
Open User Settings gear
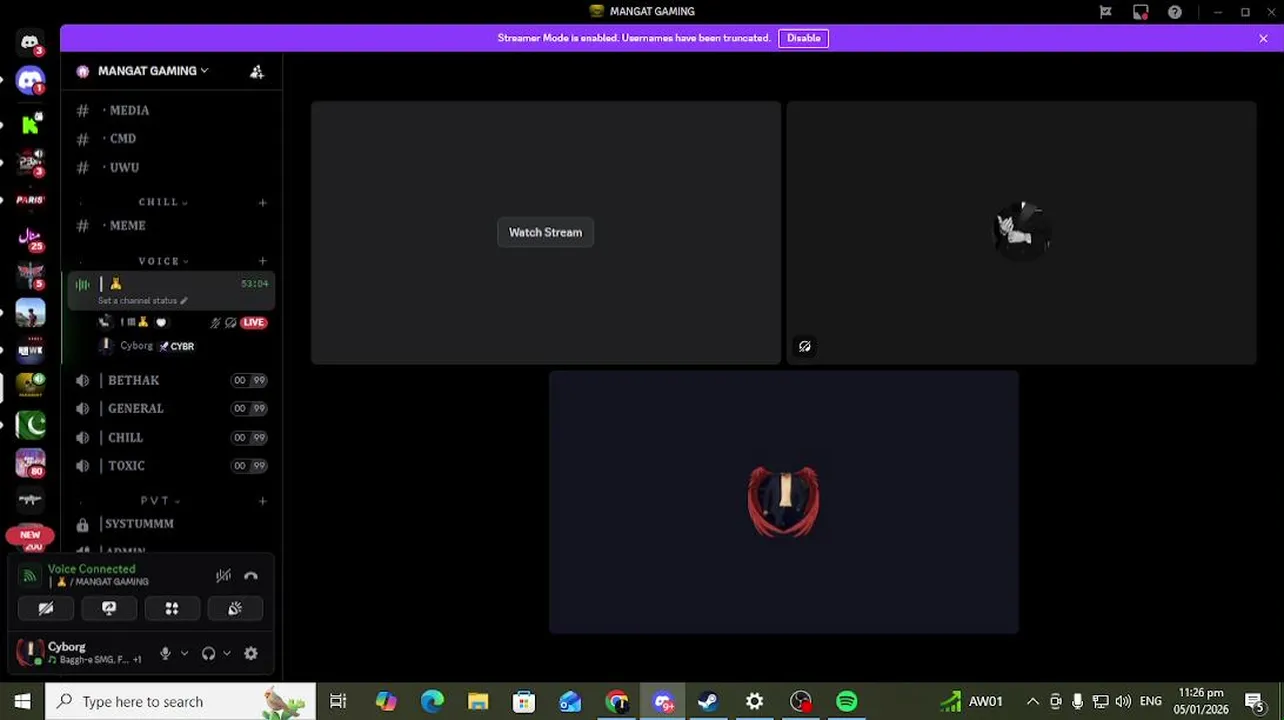[x=251, y=653]
